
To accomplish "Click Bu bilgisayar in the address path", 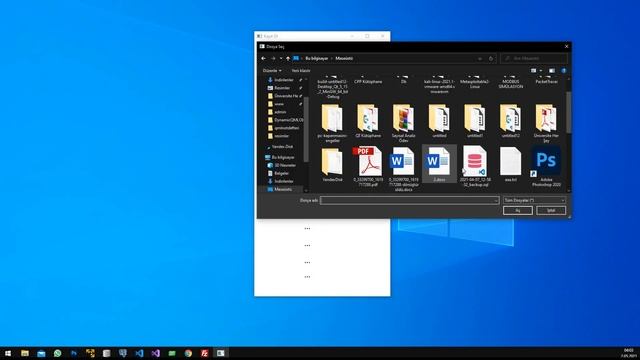I will tap(316, 58).
